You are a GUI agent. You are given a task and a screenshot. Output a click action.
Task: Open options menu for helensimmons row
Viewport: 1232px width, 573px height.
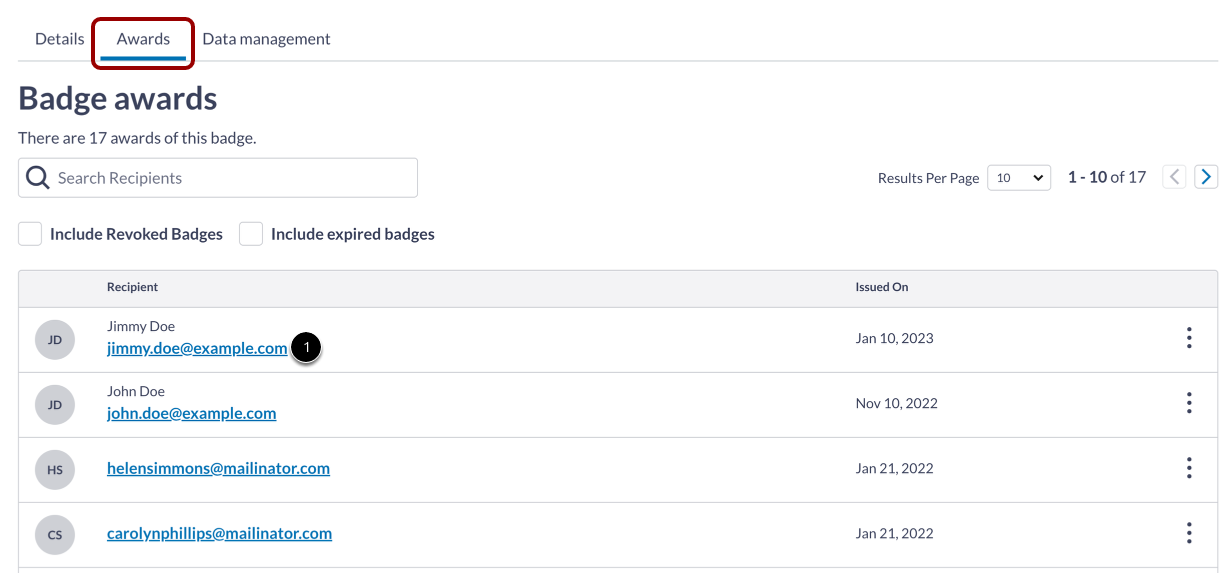coord(1189,468)
